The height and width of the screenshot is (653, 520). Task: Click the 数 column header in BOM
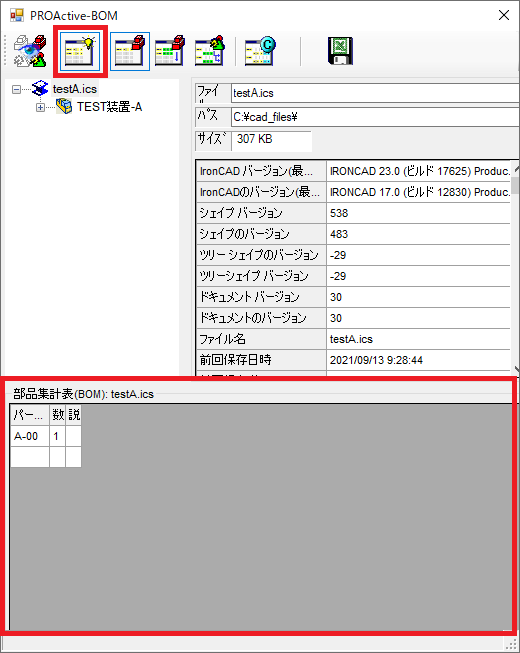57,415
